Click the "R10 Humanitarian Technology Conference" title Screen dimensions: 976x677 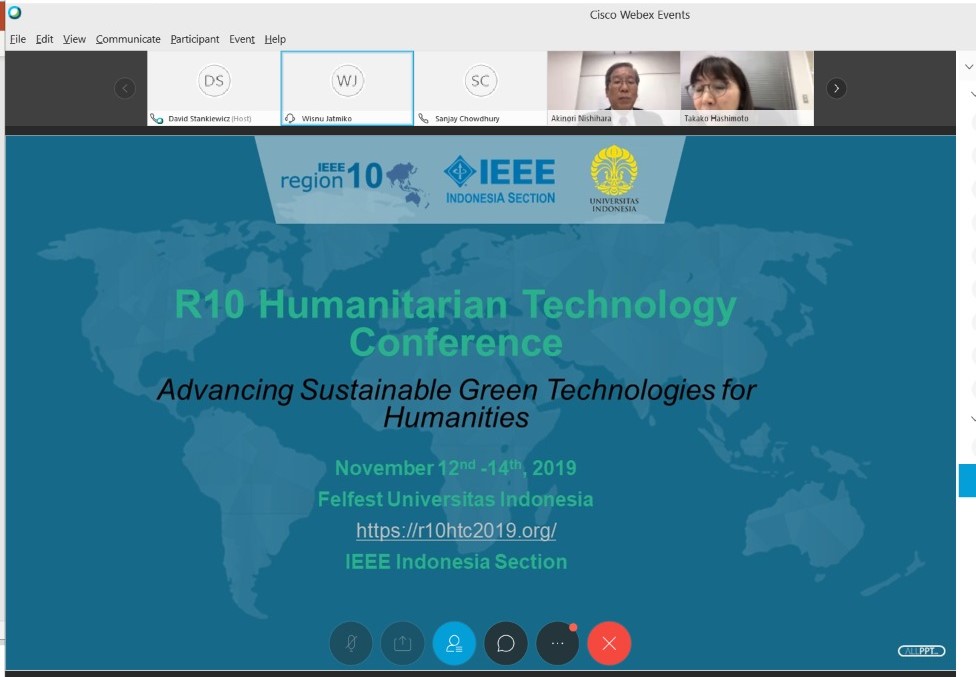pos(456,323)
